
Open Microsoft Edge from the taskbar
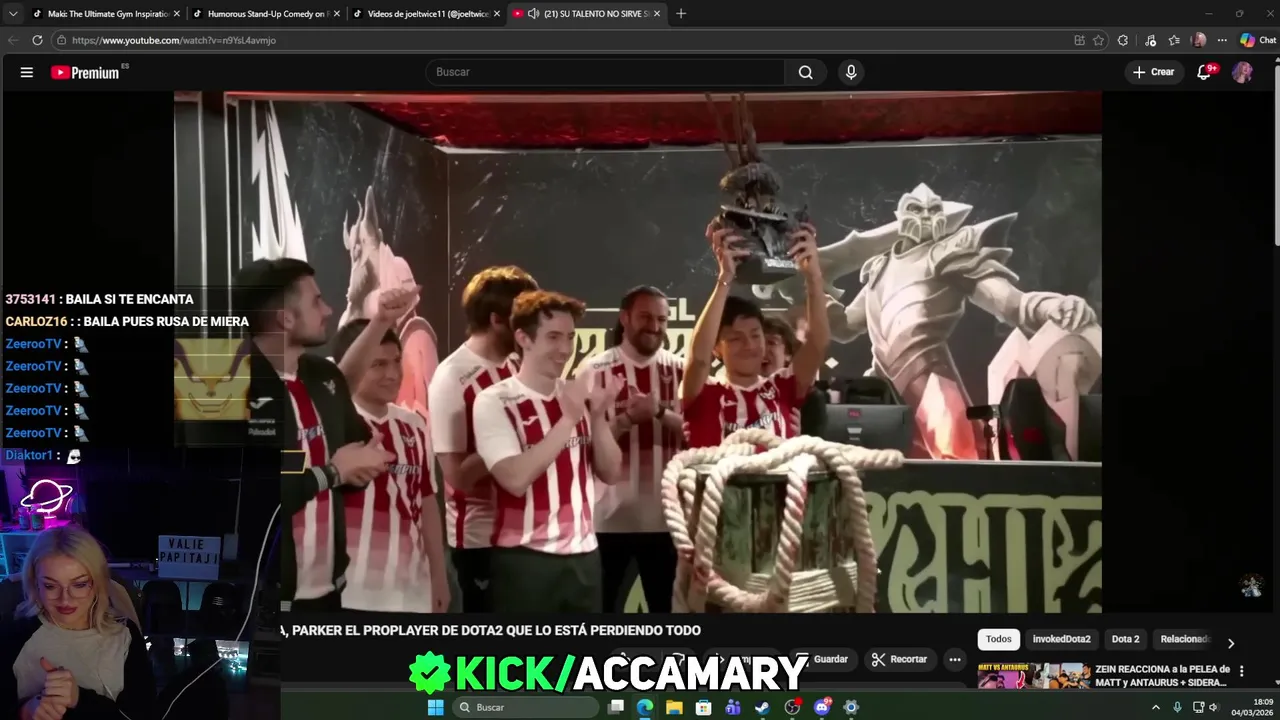tap(645, 707)
